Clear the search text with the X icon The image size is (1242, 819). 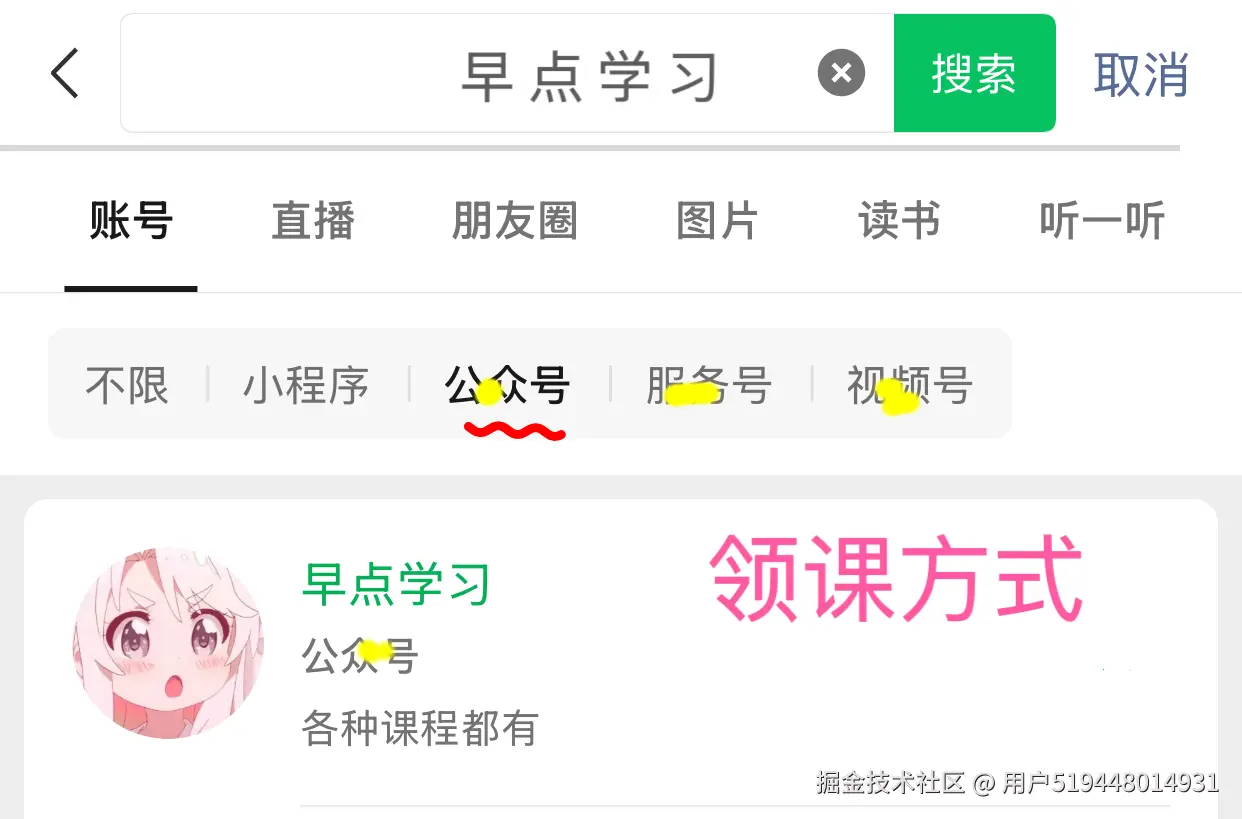tap(841, 73)
